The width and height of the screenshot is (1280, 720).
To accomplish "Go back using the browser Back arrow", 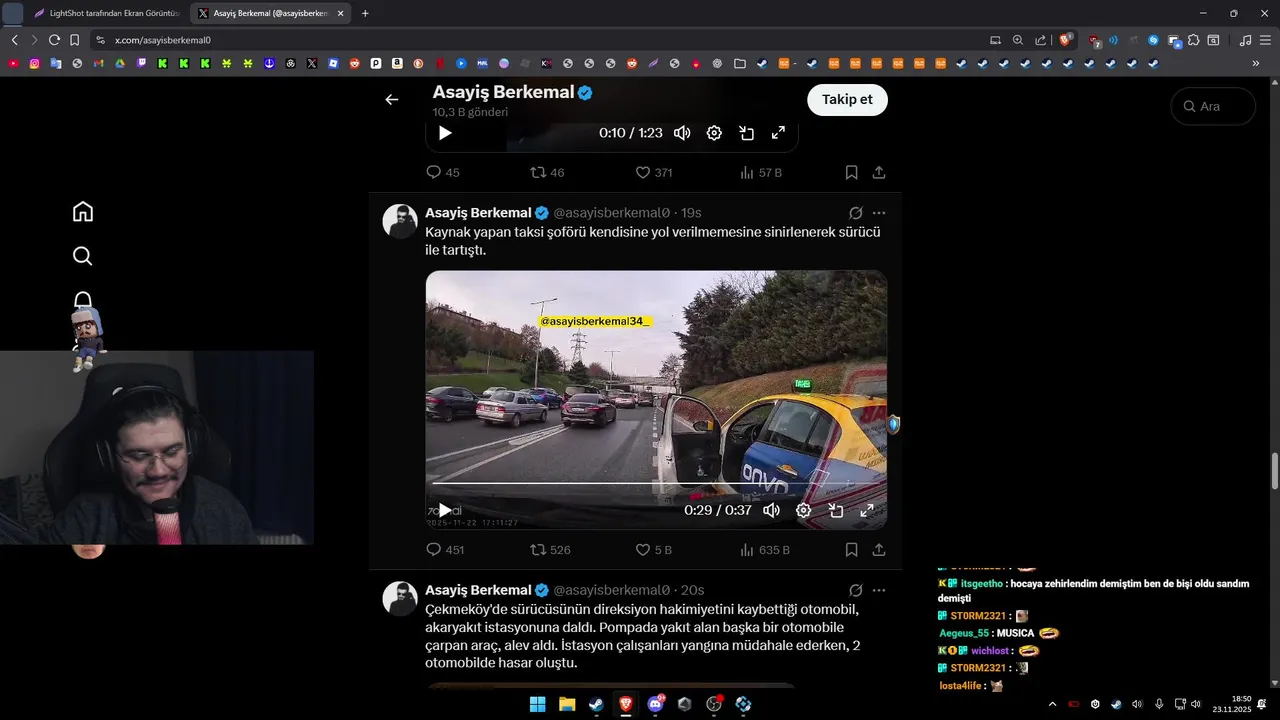I will pos(14,40).
